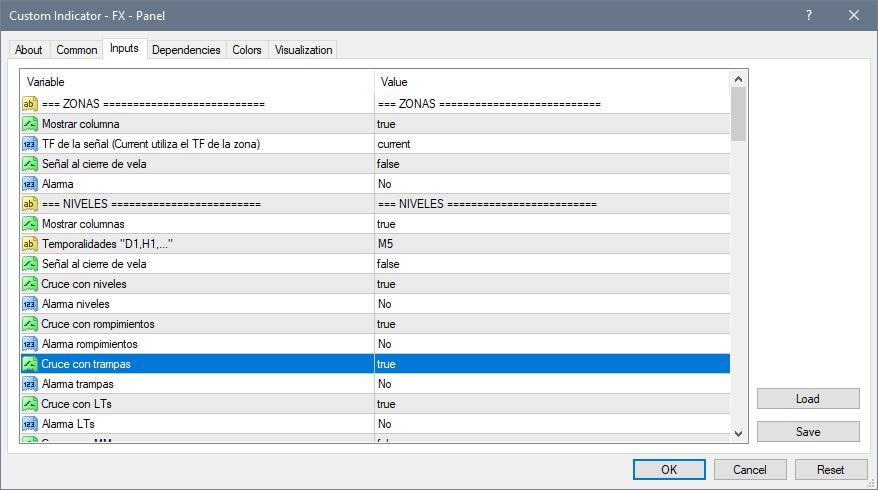Select the M5 value for Temporalidades
The height and width of the screenshot is (490, 878).
[x=552, y=244]
